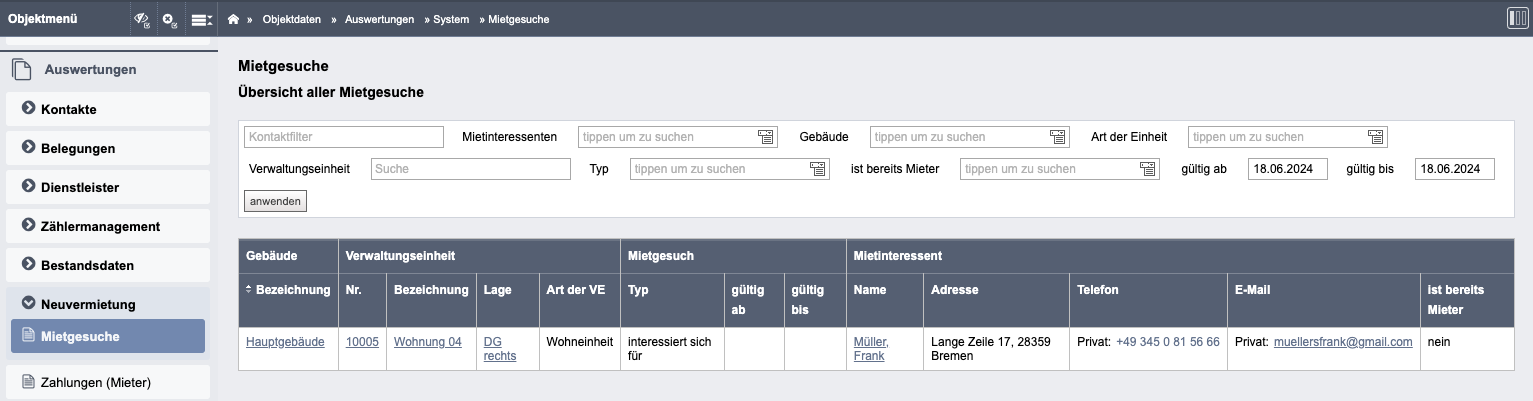The width and height of the screenshot is (1533, 401).
Task: Click the column layout icon at top right
Action: 1517,18
